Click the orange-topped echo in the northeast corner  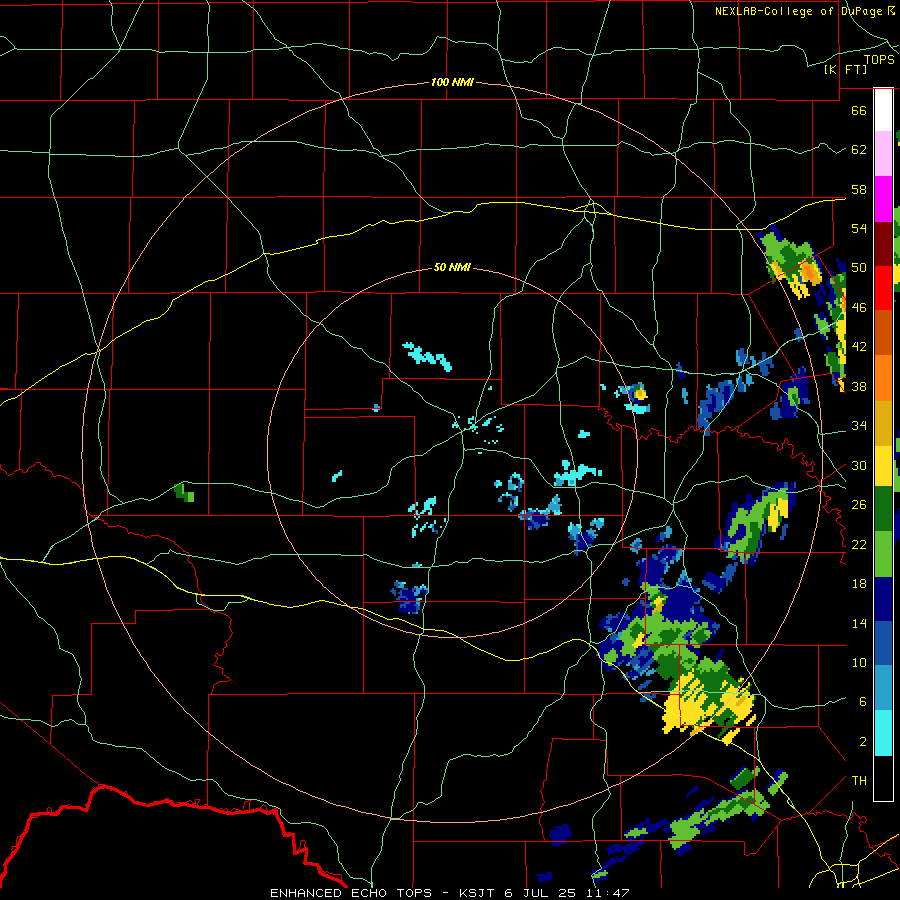tap(809, 272)
